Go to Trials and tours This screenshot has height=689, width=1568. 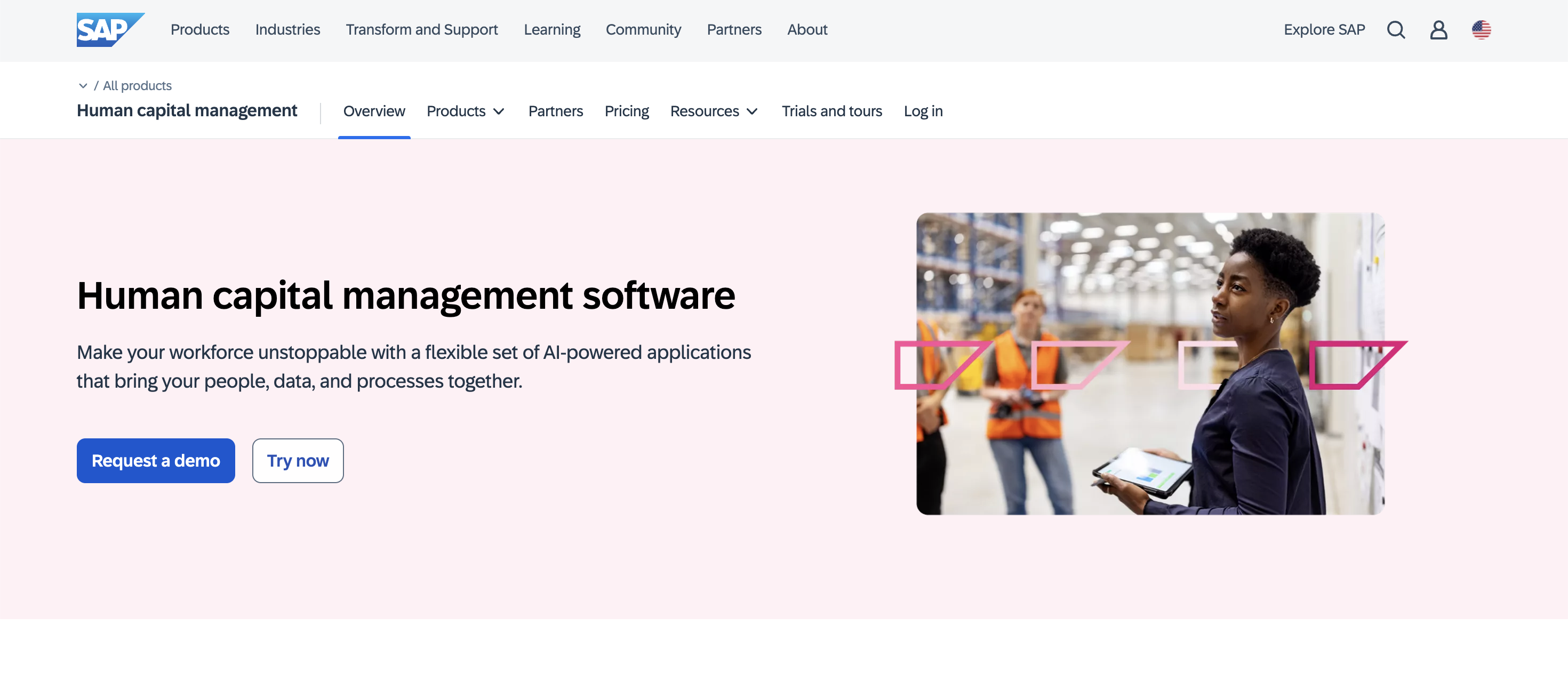[x=831, y=111]
